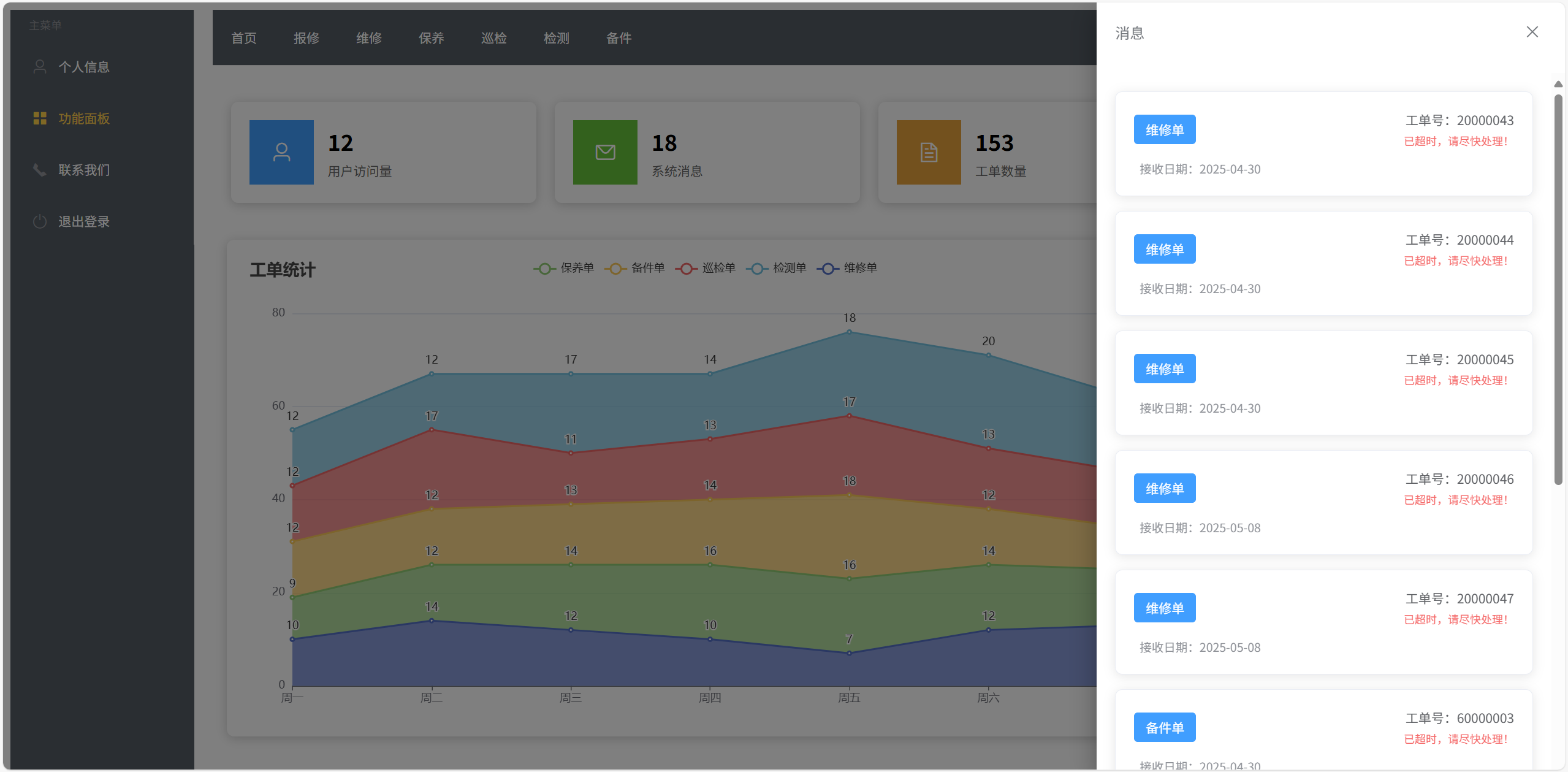Click 维修单 tag for order 20000043
This screenshot has width=1568, height=772.
pos(1164,129)
